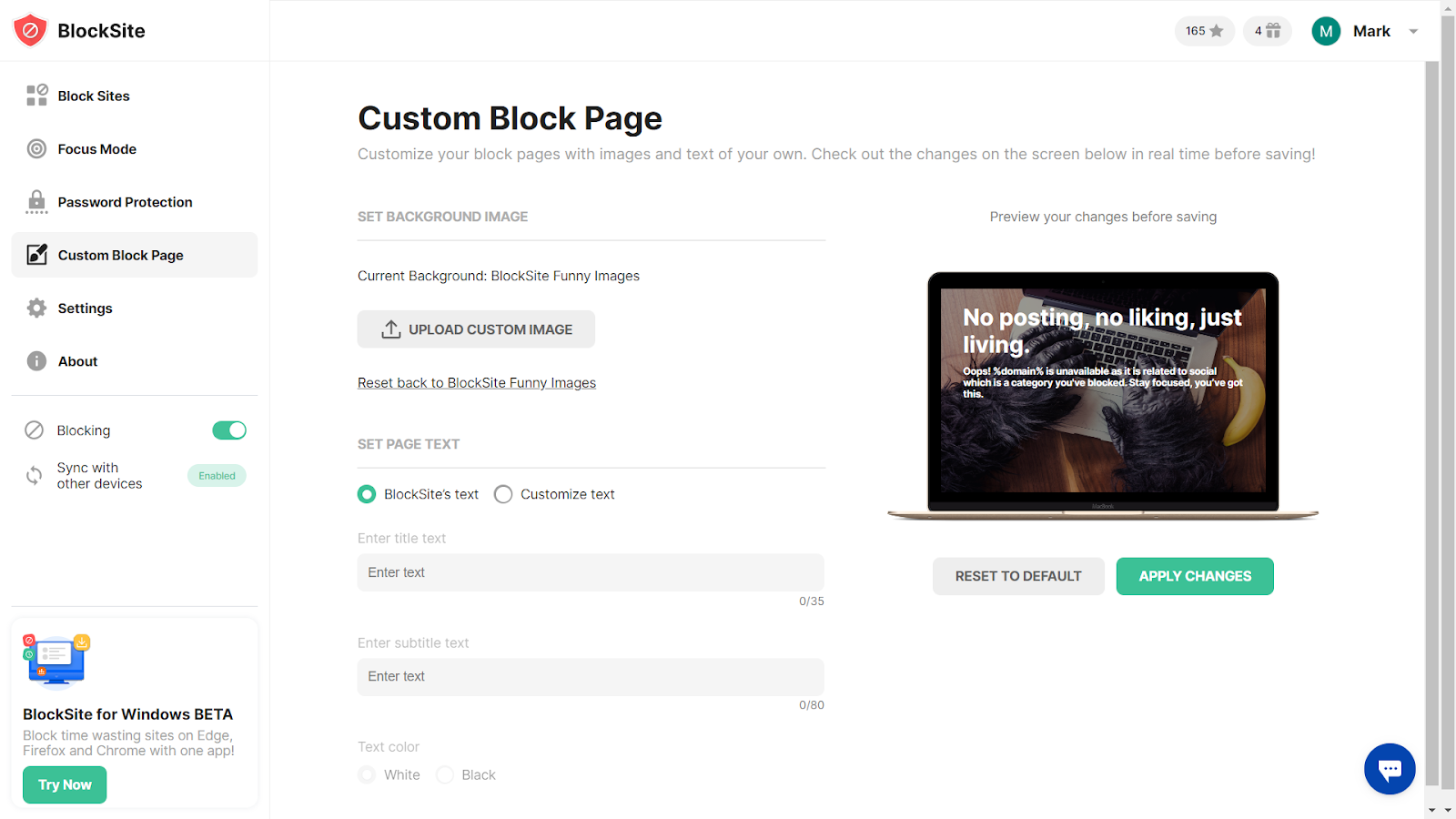Click the gift rewards badge

pos(1268,31)
